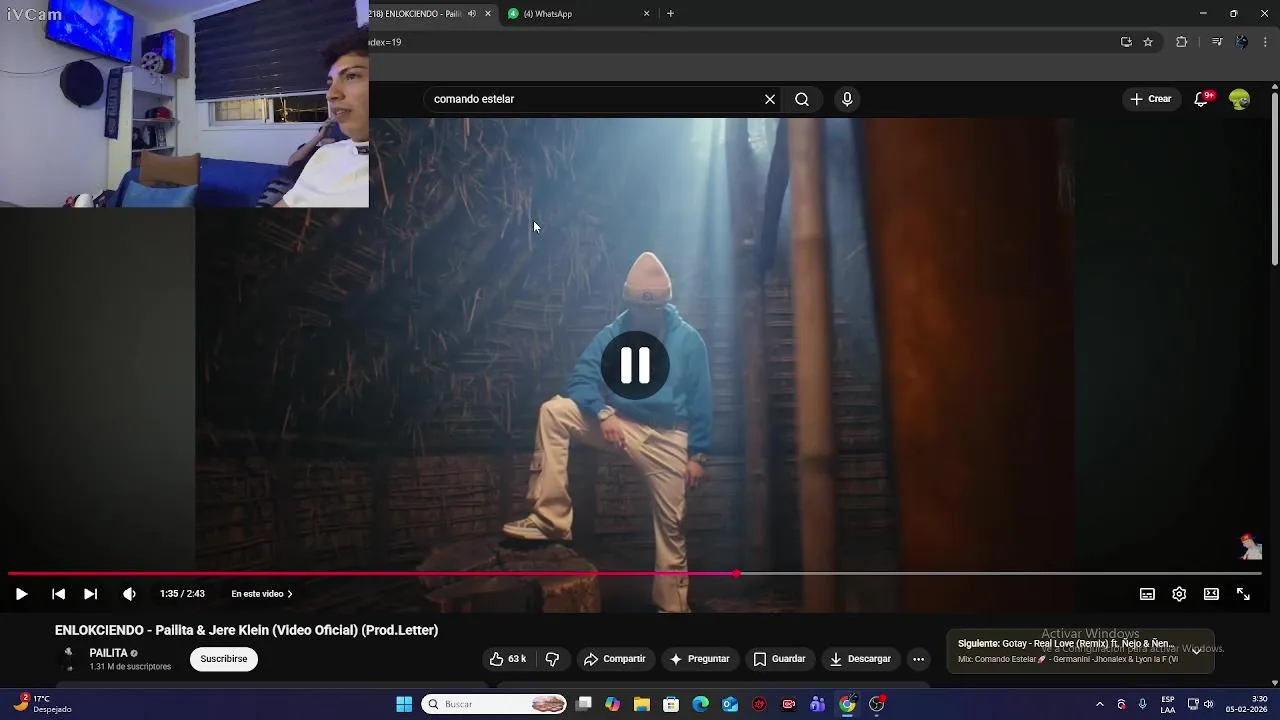Open YouTube notifications bell

1202,99
